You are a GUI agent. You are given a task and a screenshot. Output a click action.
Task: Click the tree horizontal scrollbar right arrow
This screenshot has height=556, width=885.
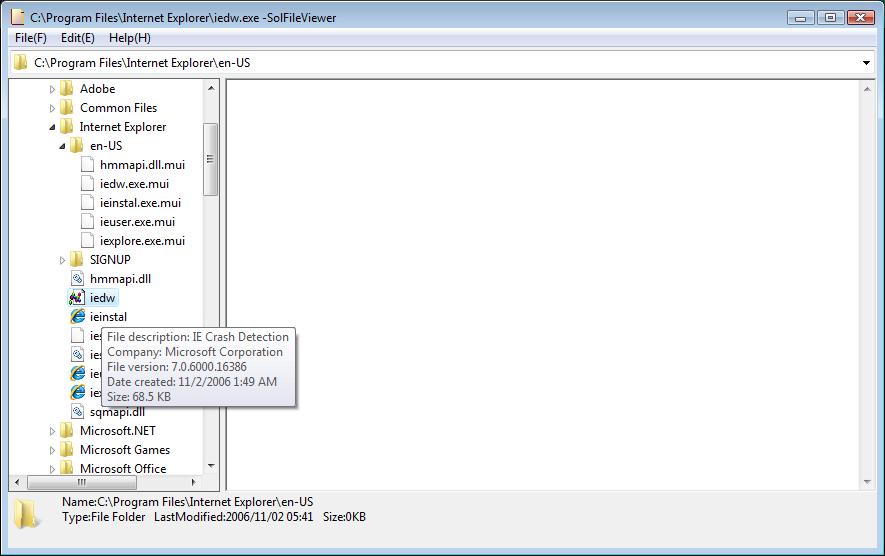[194, 482]
